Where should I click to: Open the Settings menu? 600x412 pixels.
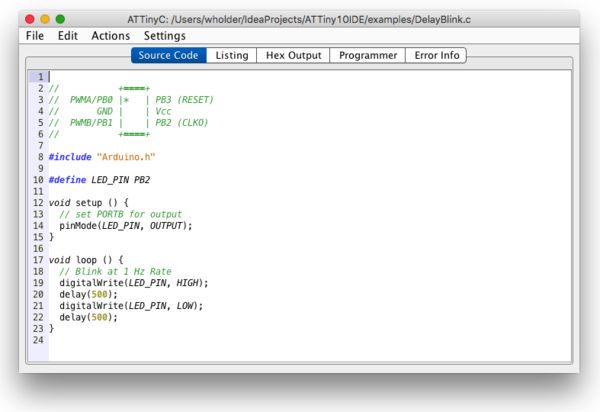coord(164,35)
